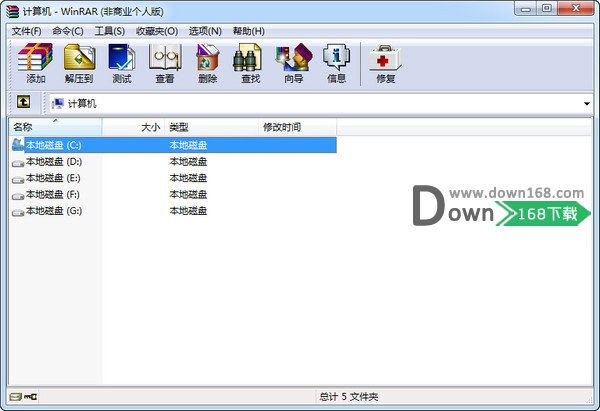Viewport: 600px width, 411px height.
Task: Minimize the WinRAR window
Action: [x=526, y=9]
